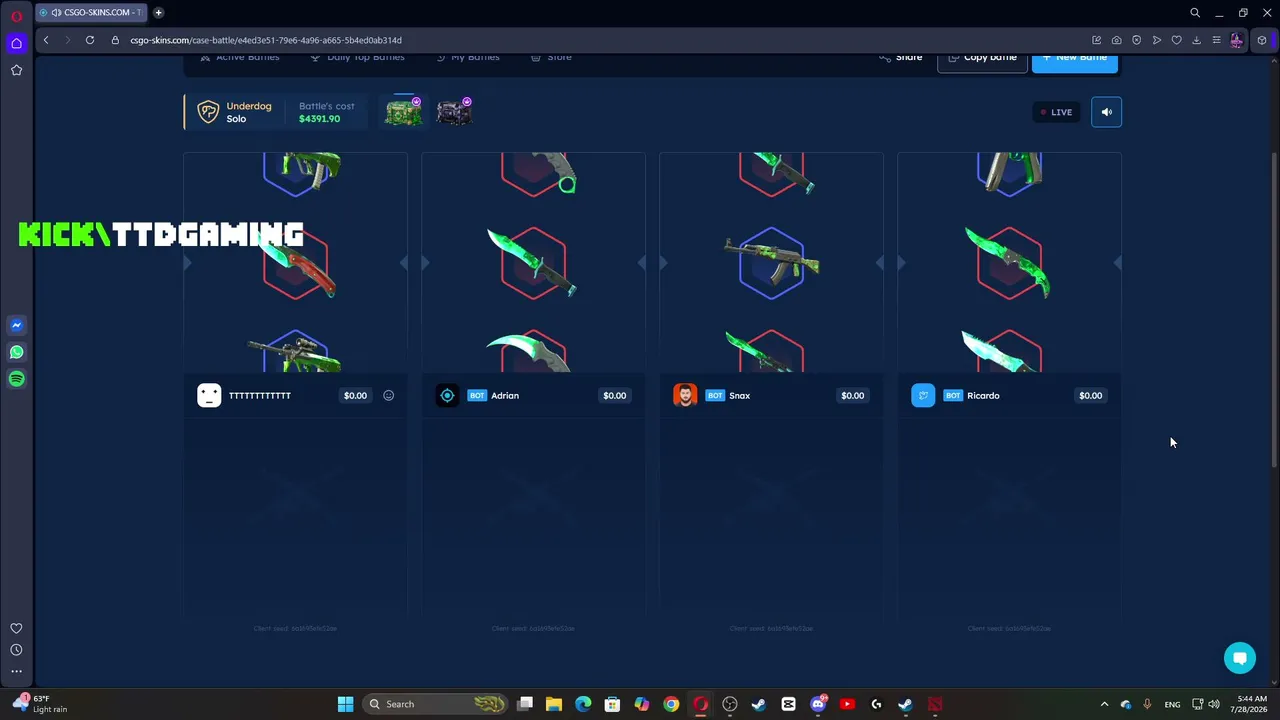This screenshot has width=1280, height=720.
Task: Open the Active Battles tab
Action: point(240,57)
